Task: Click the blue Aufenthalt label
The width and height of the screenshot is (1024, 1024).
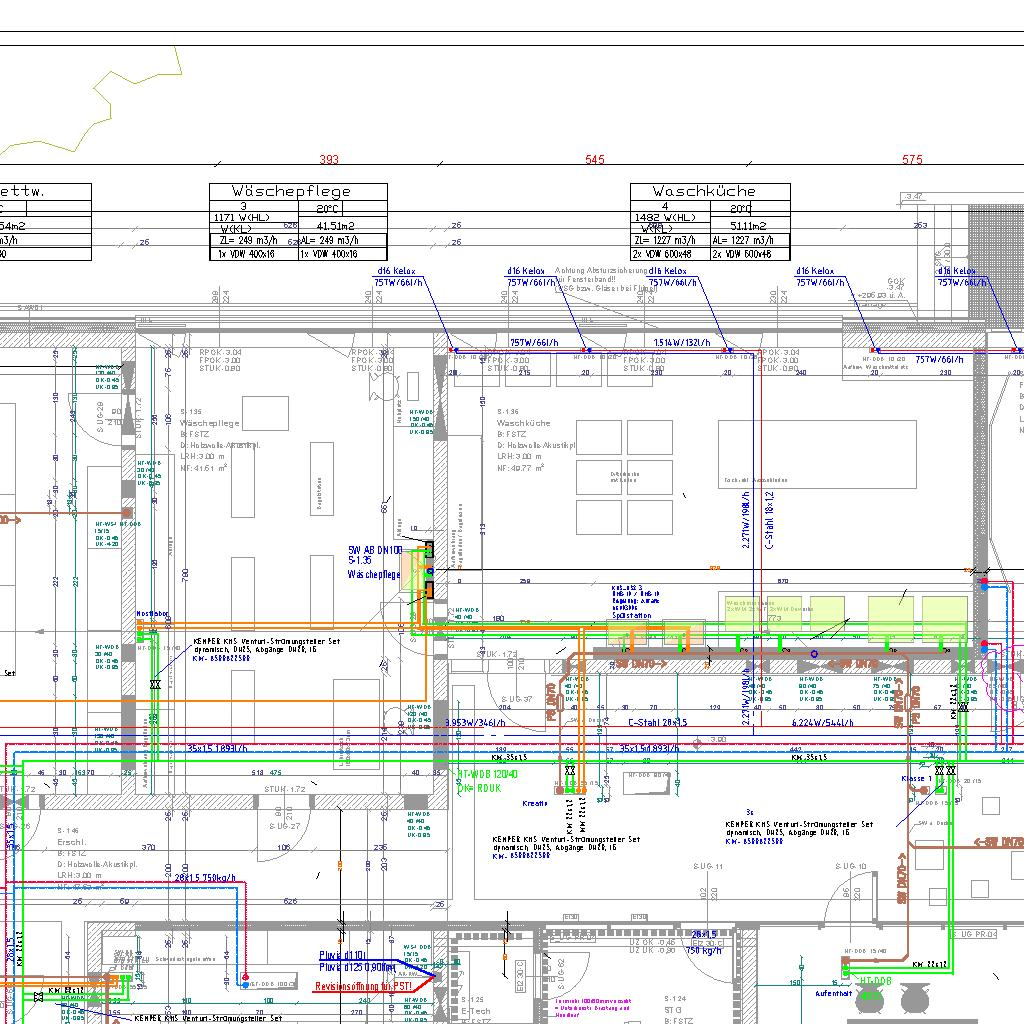Action: click(x=832, y=994)
